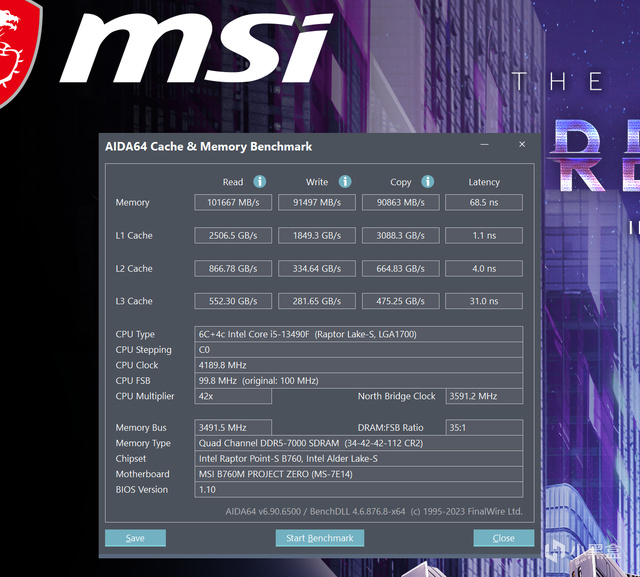Select L1 Cache write 1849.3 GB/s
Screen dimensions: 640x577
317,235
